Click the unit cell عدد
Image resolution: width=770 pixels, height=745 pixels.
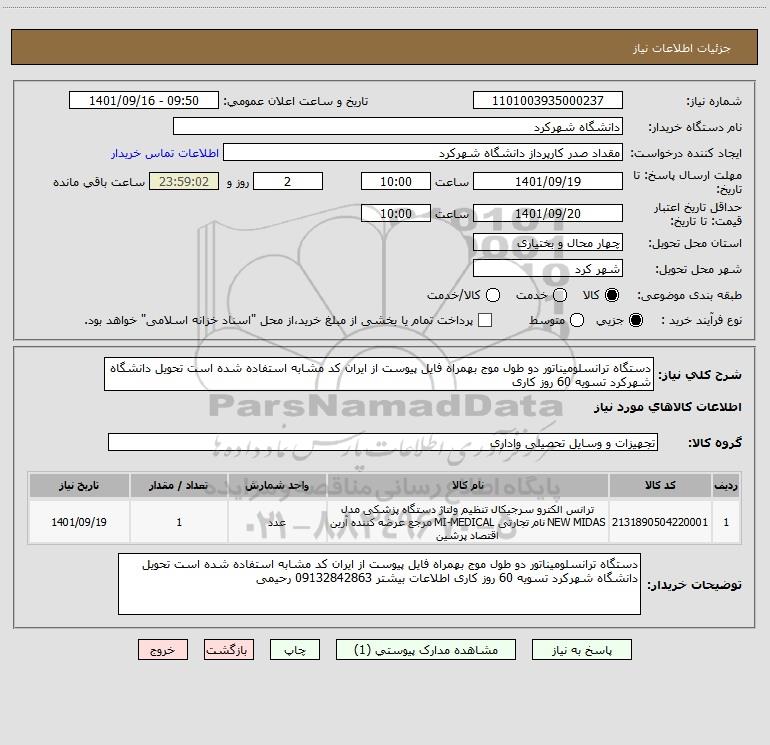tap(277, 522)
